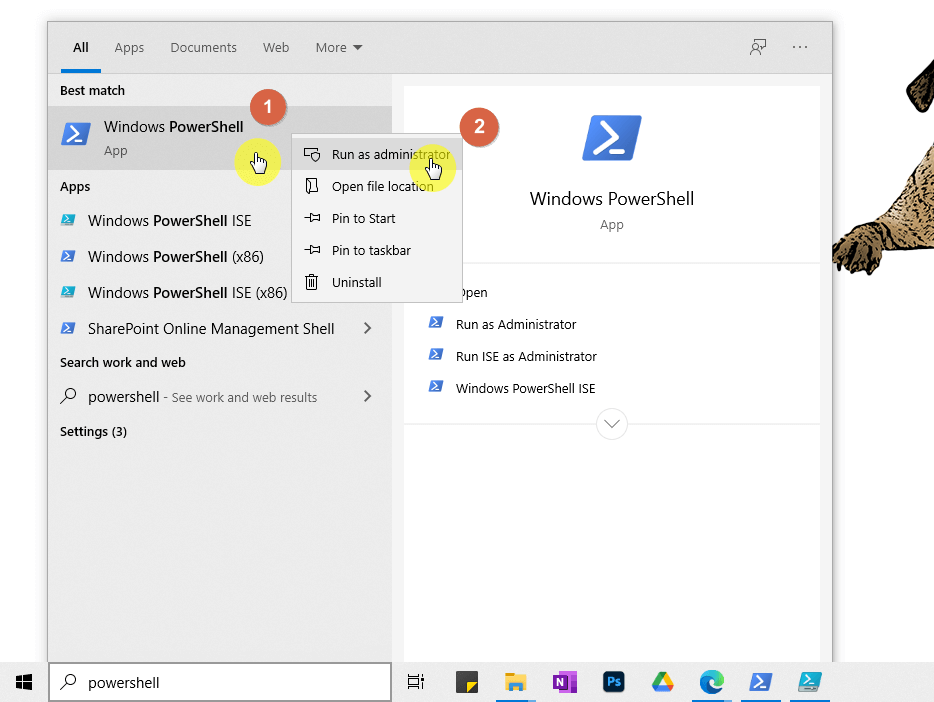This screenshot has width=934, height=702.
Task: Switch to the Web tab
Action: (276, 48)
